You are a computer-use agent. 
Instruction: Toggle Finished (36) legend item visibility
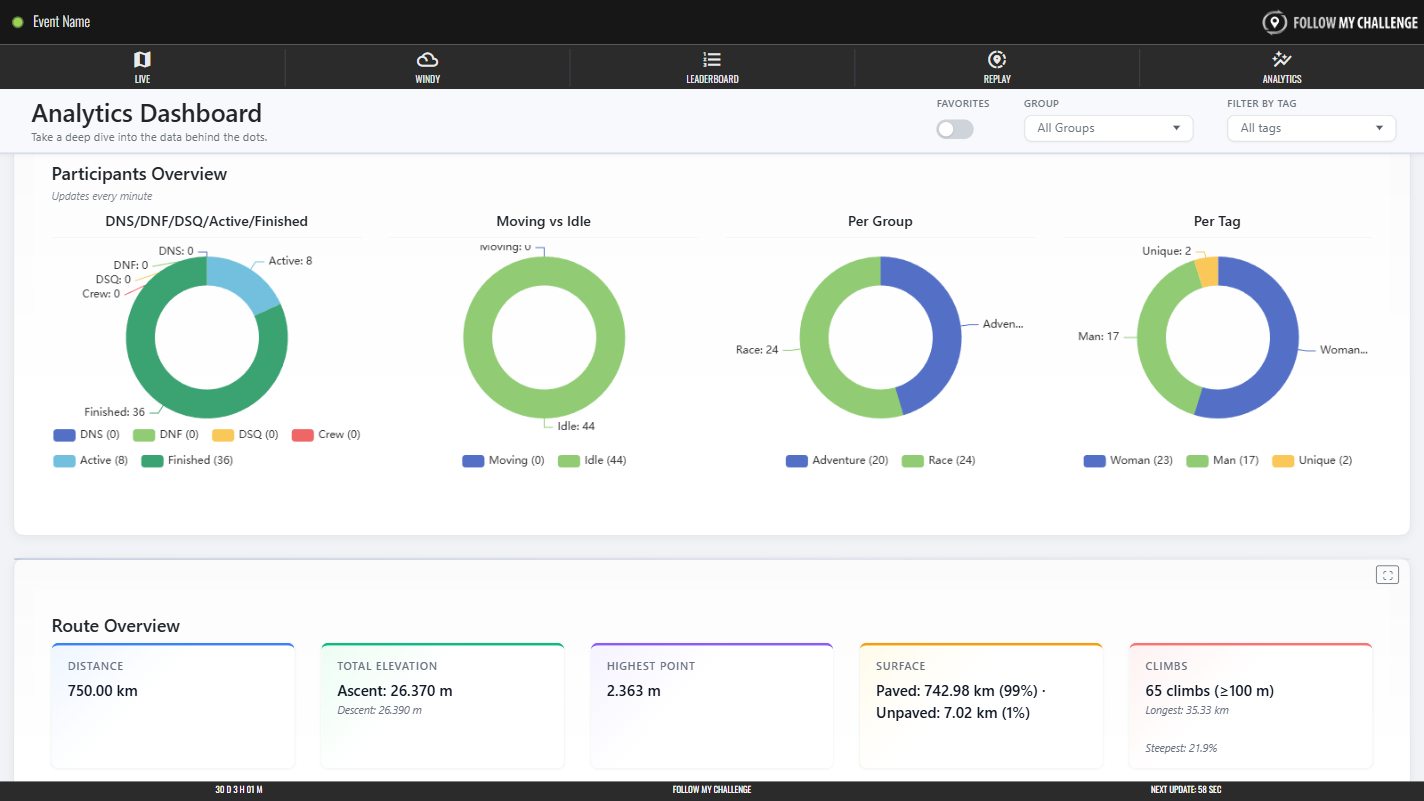[x=188, y=461]
